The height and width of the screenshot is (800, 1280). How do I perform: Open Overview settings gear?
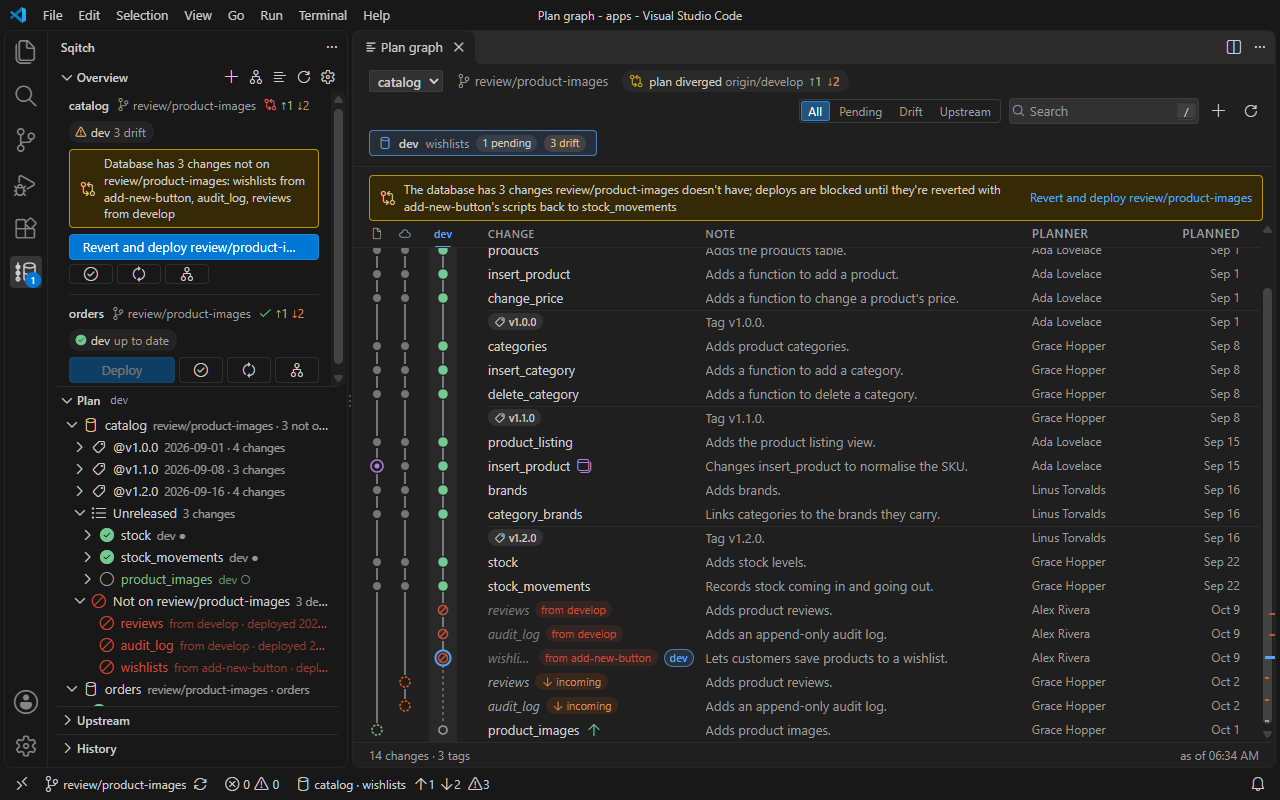[x=327, y=77]
